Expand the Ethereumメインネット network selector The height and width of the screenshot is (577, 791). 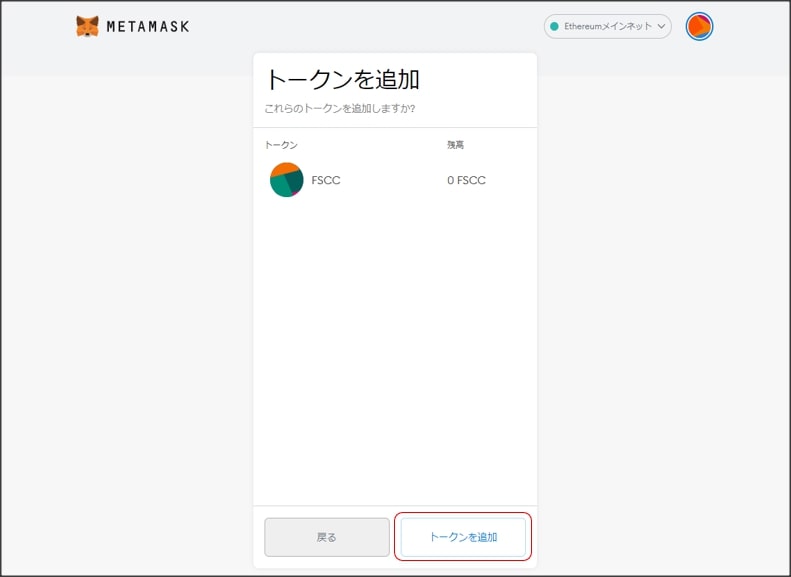coord(607,27)
